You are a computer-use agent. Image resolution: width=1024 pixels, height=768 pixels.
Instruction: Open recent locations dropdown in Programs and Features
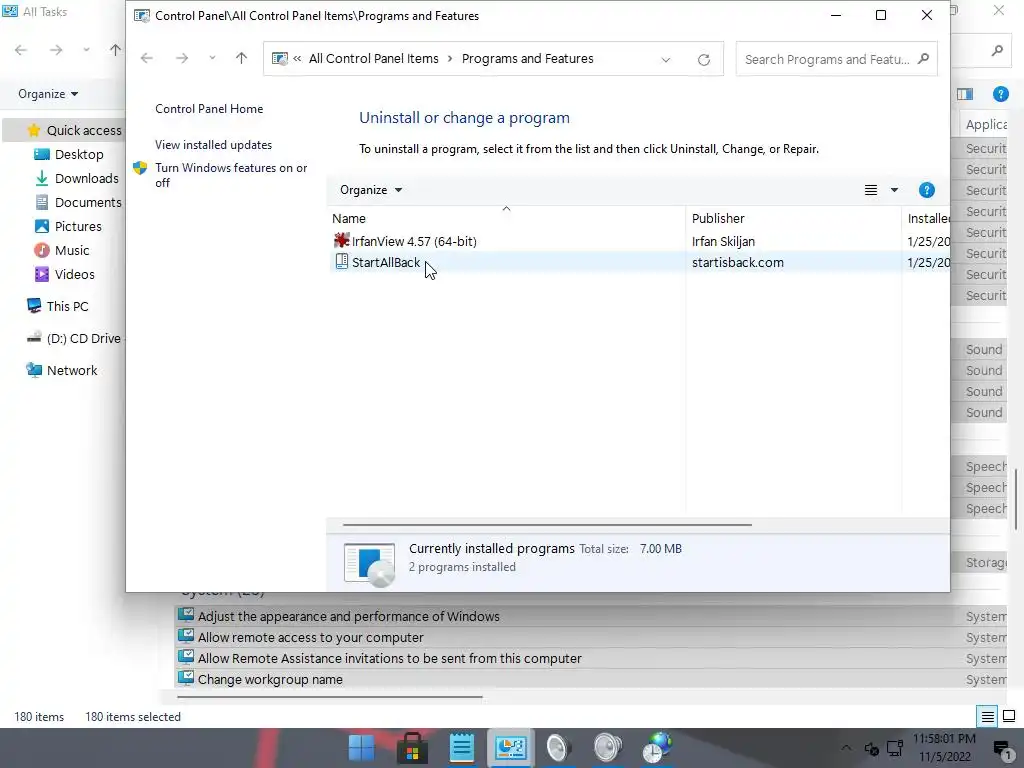[212, 58]
